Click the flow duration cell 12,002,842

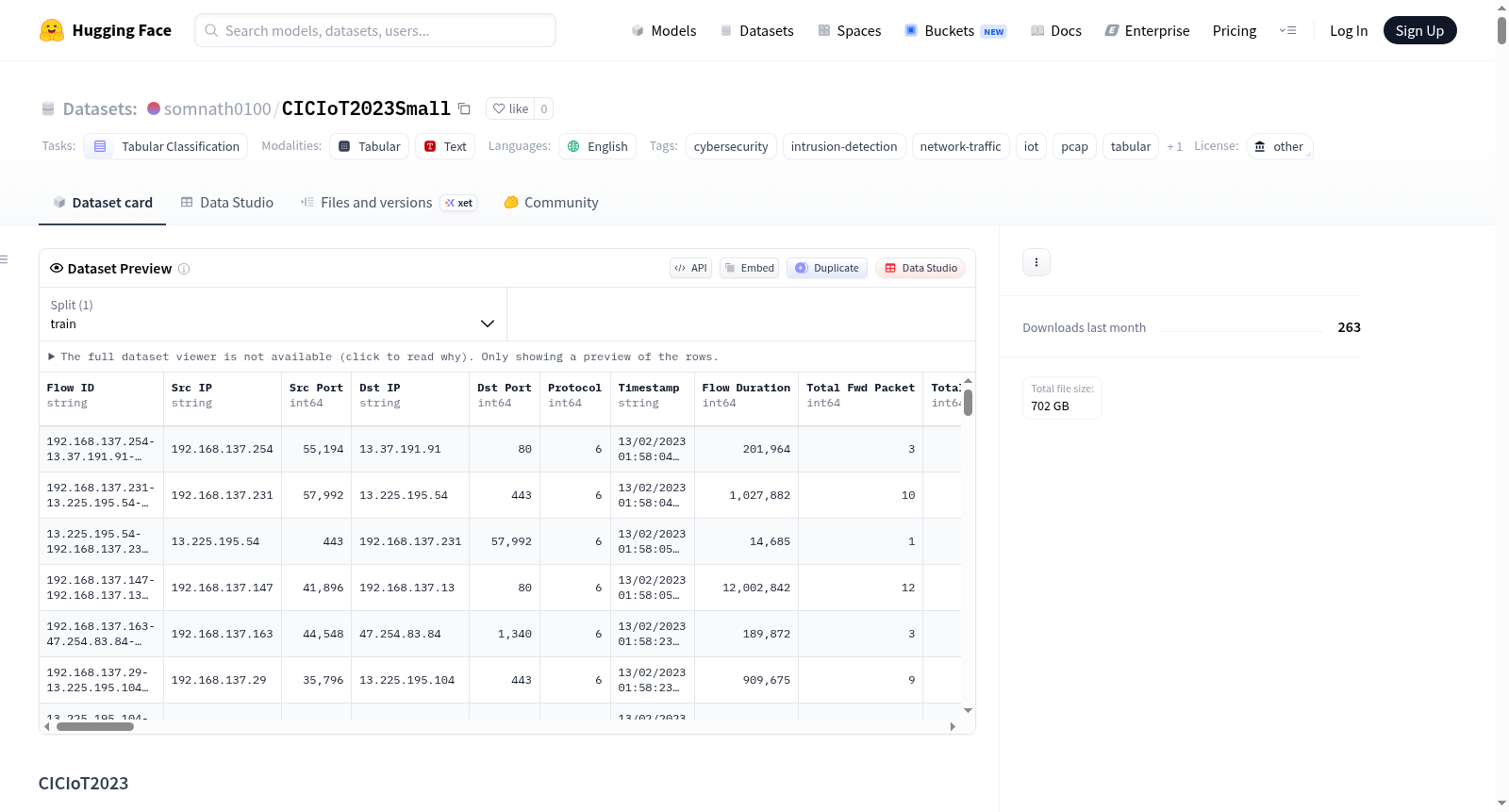pyautogui.click(x=747, y=588)
